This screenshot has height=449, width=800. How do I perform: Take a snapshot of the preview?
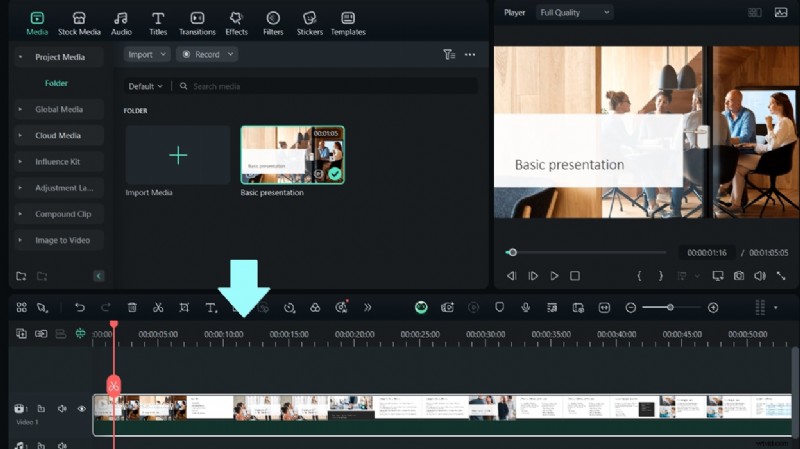click(739, 276)
